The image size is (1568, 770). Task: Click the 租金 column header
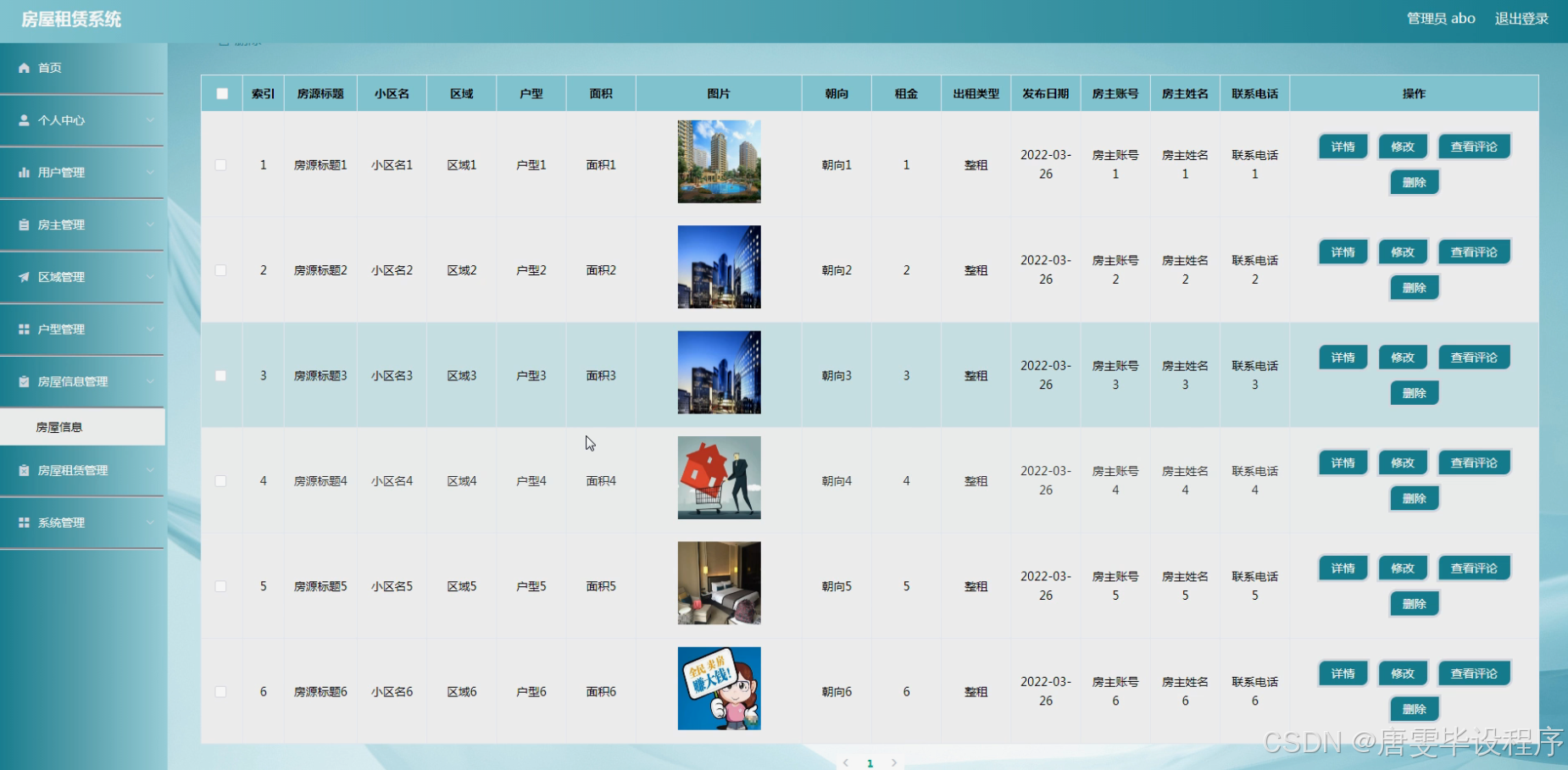pos(906,94)
